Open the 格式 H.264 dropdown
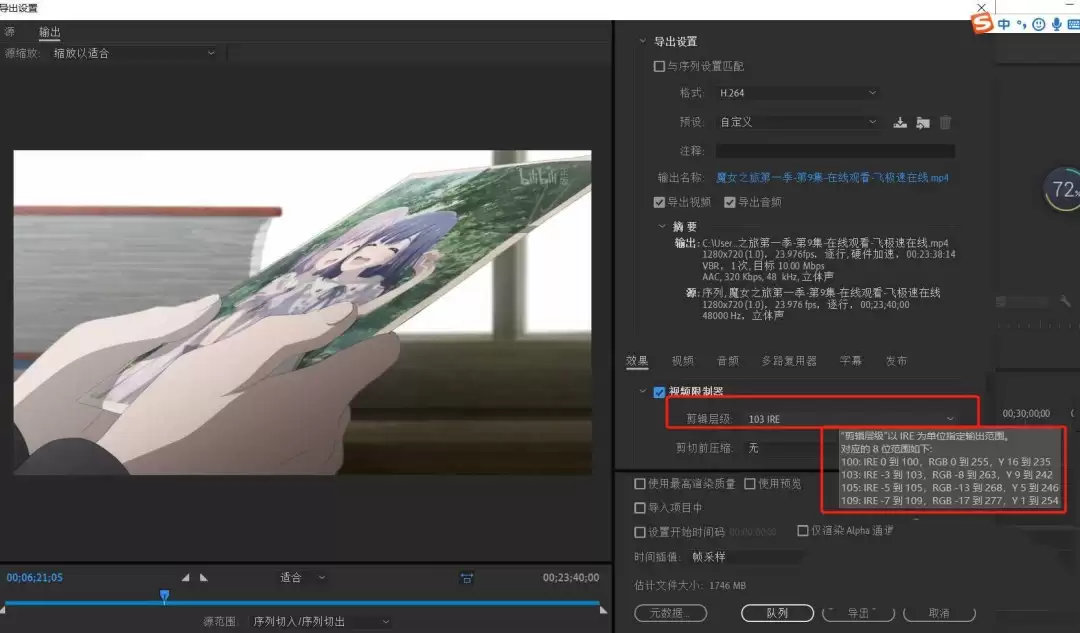Viewport: 1080px width, 633px height. [x=798, y=92]
